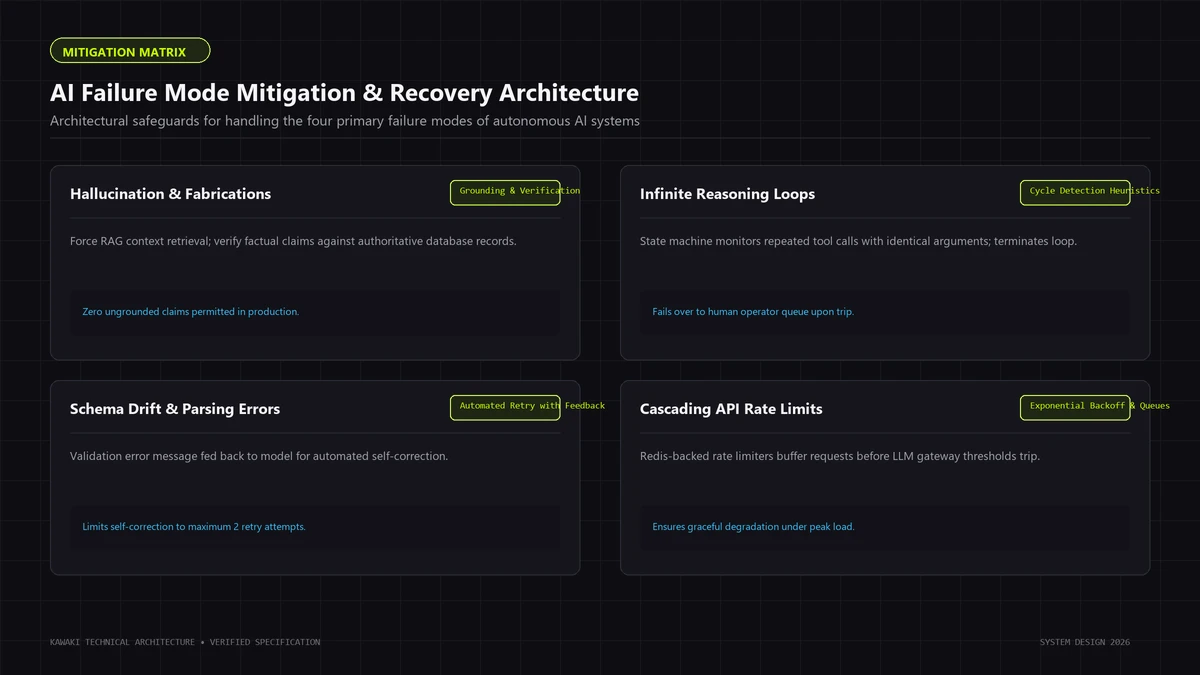The image size is (1200, 675).
Task: Click the KAWAKI TECHNICAL ARCHITECTURE footer text
Action: (x=185, y=642)
